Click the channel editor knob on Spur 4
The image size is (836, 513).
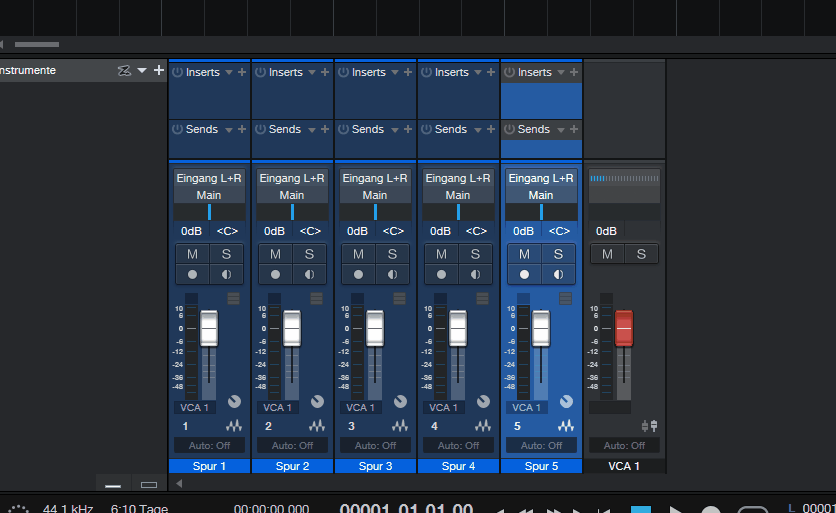coord(483,402)
